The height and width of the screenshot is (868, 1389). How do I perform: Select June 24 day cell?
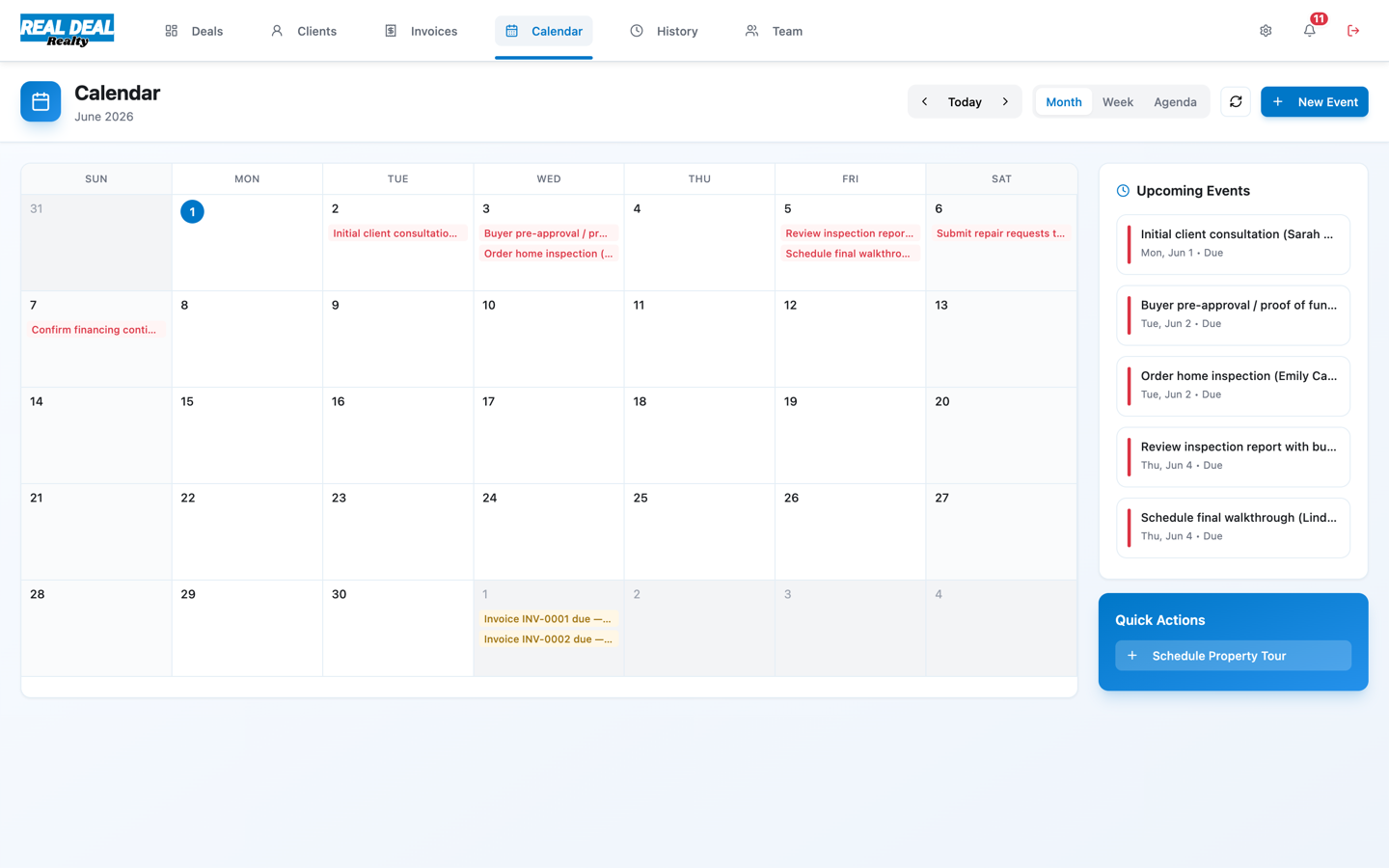(x=549, y=532)
